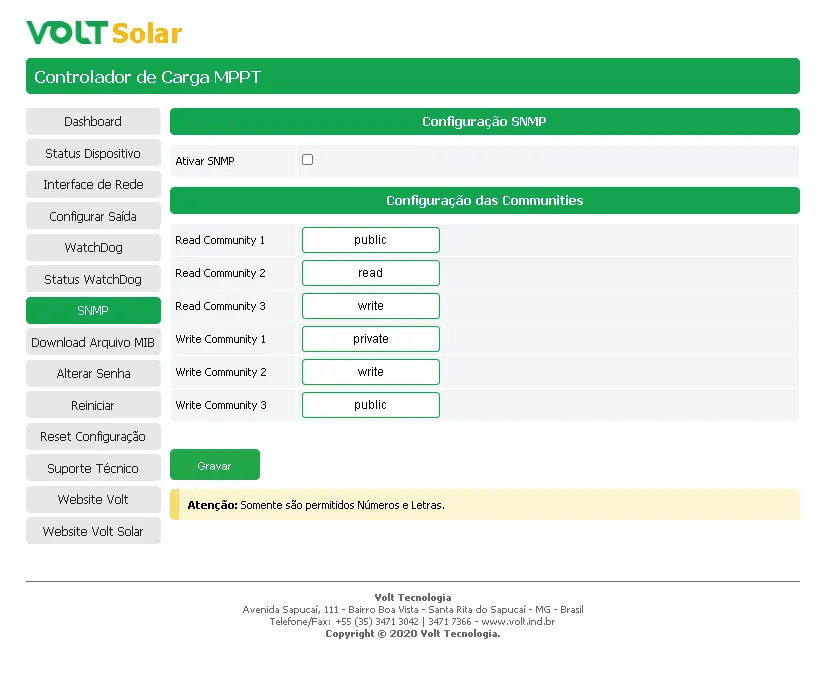Click the Copyright 2020 footer text
Viewport: 824px width, 679px height.
(x=413, y=634)
